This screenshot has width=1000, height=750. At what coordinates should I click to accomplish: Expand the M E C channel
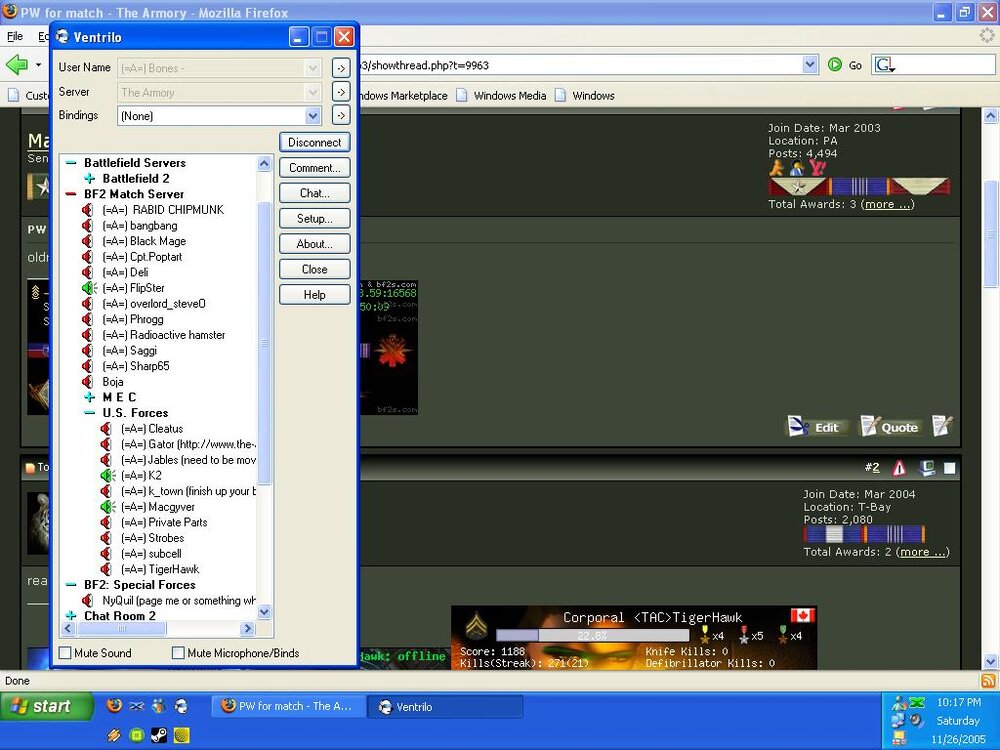[90, 397]
